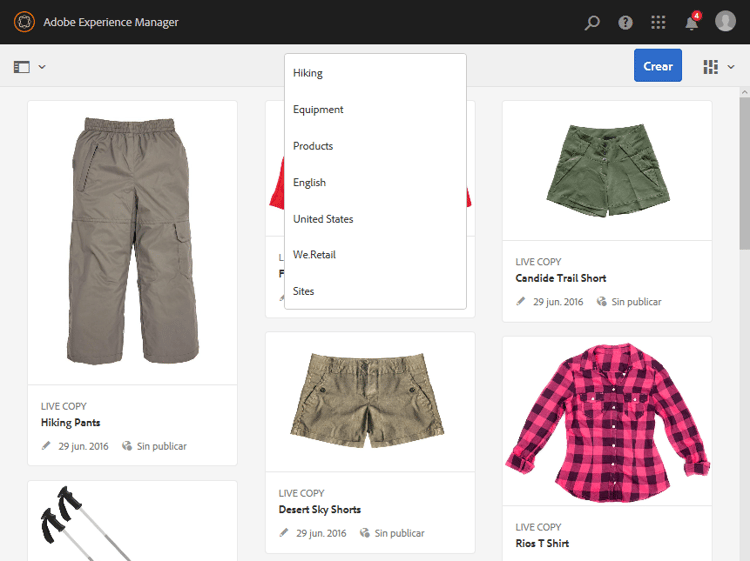
Task: Click pencil icon on Desert Sky Shorts card
Action: (x=284, y=533)
